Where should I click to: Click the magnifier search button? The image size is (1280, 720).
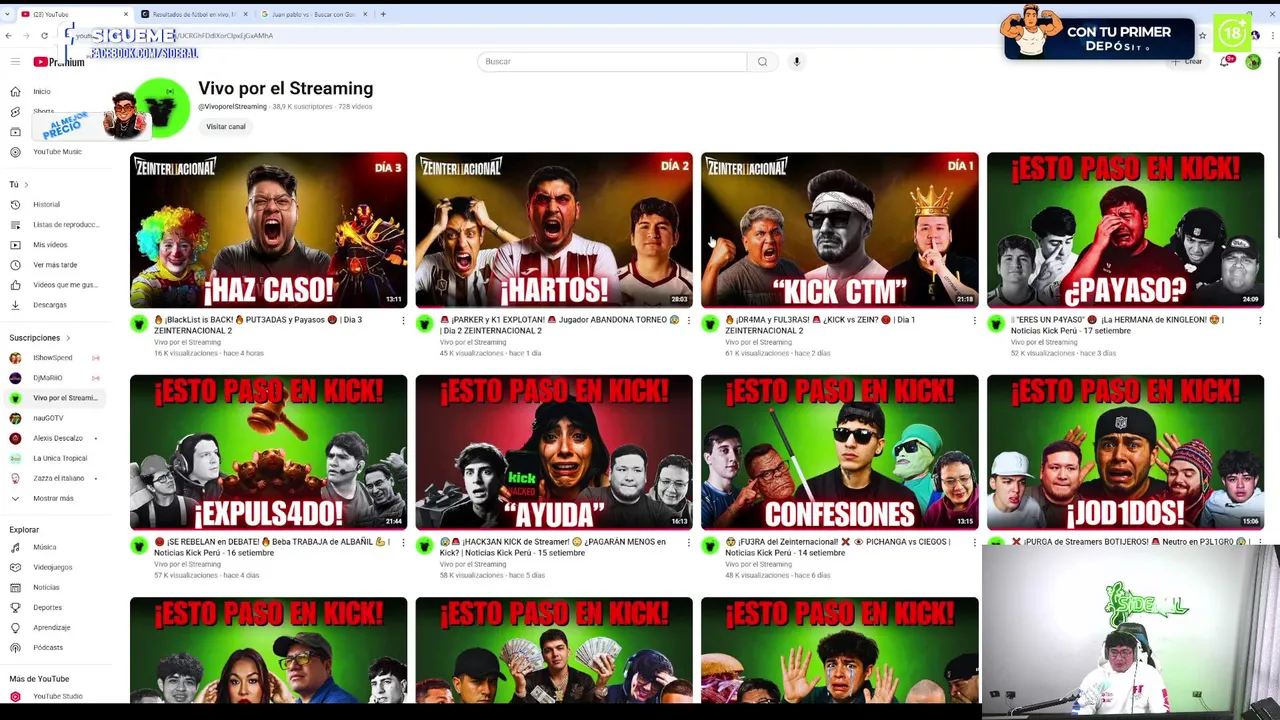coord(762,62)
